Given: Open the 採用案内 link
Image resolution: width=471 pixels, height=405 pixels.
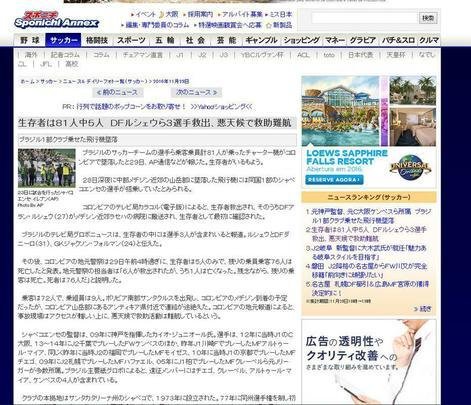Looking at the screenshot, I should click(x=200, y=15).
